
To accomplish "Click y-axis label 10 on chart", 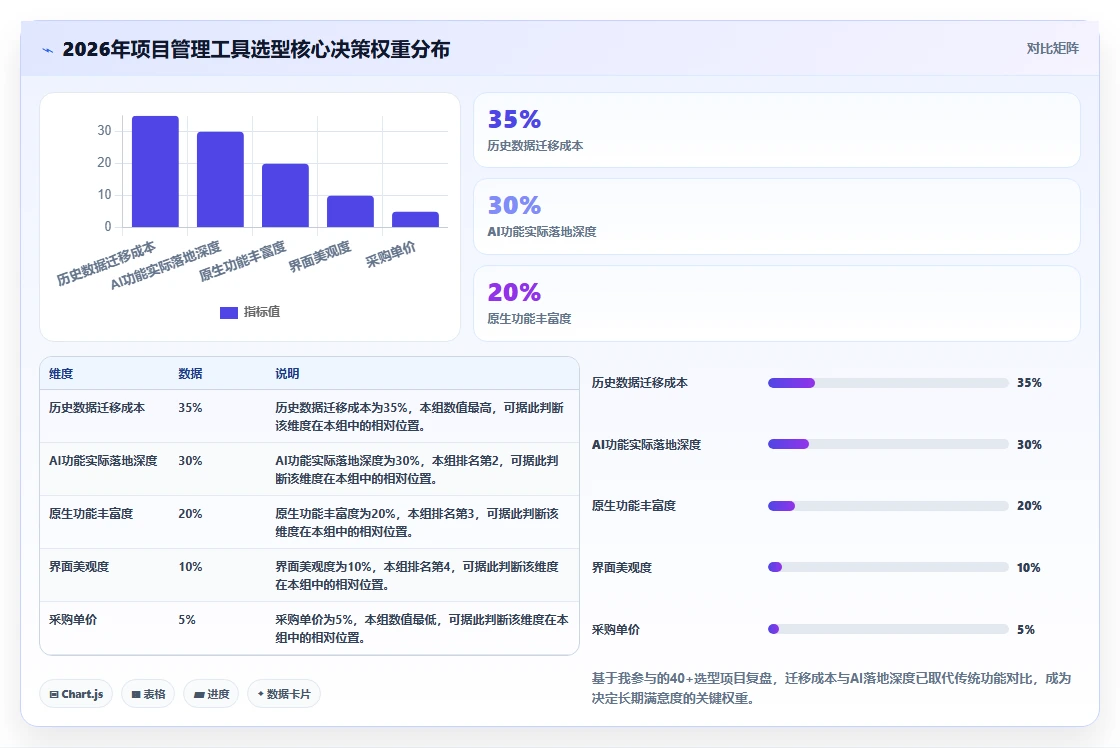I will pos(104,195).
